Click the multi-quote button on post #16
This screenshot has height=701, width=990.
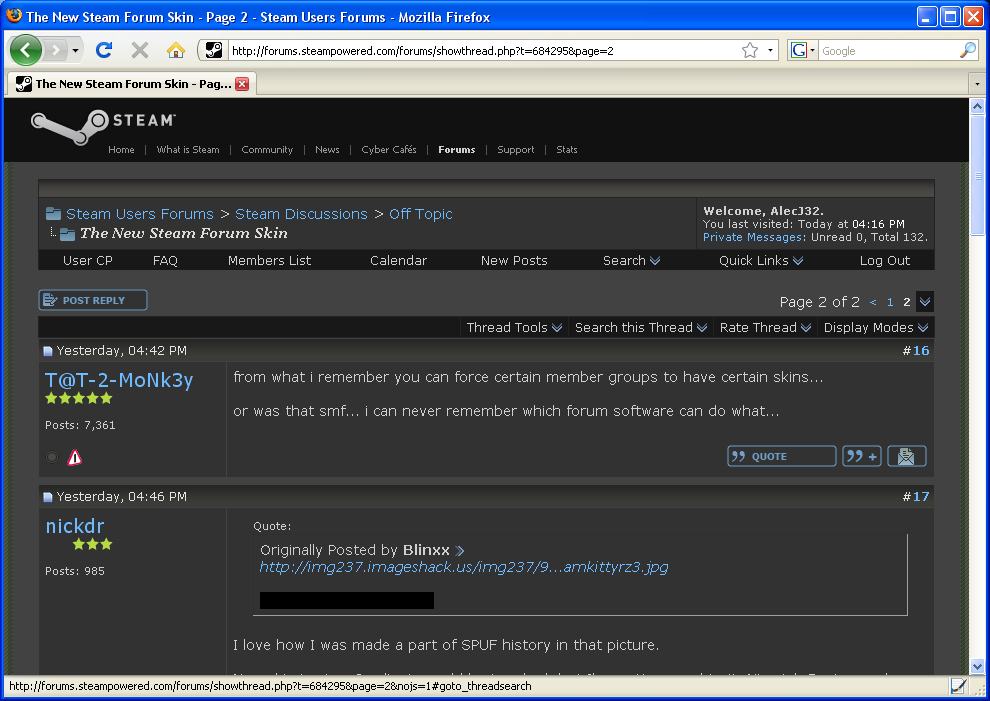pos(861,456)
